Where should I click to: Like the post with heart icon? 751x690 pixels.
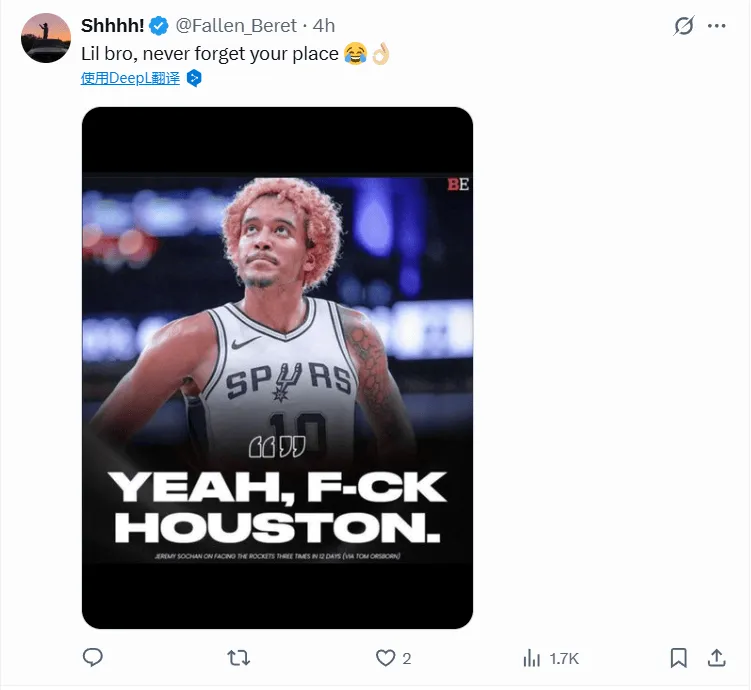[386, 657]
